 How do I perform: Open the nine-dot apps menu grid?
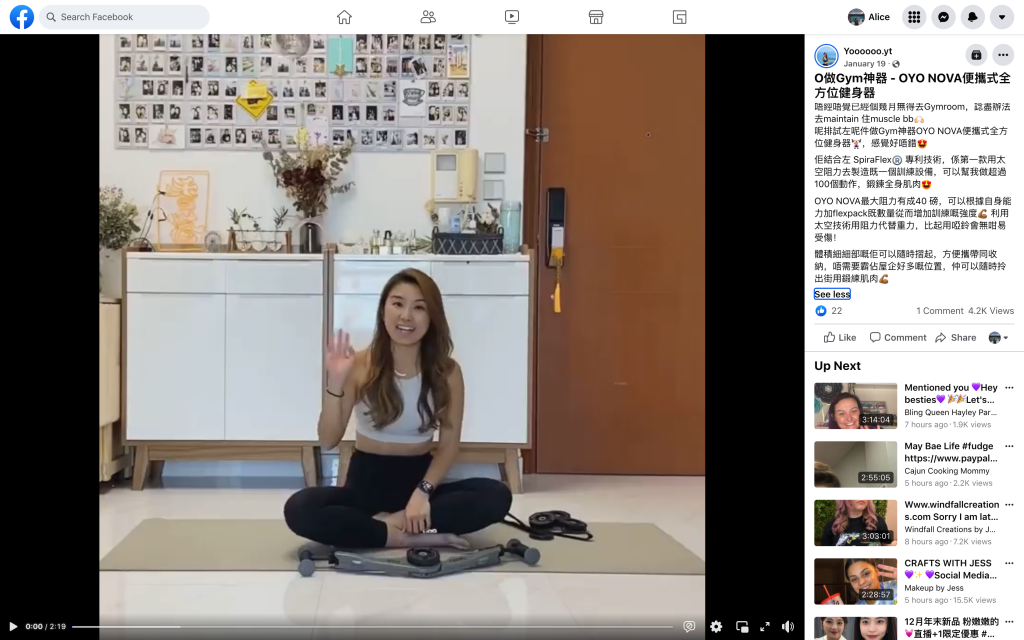pyautogui.click(x=913, y=17)
